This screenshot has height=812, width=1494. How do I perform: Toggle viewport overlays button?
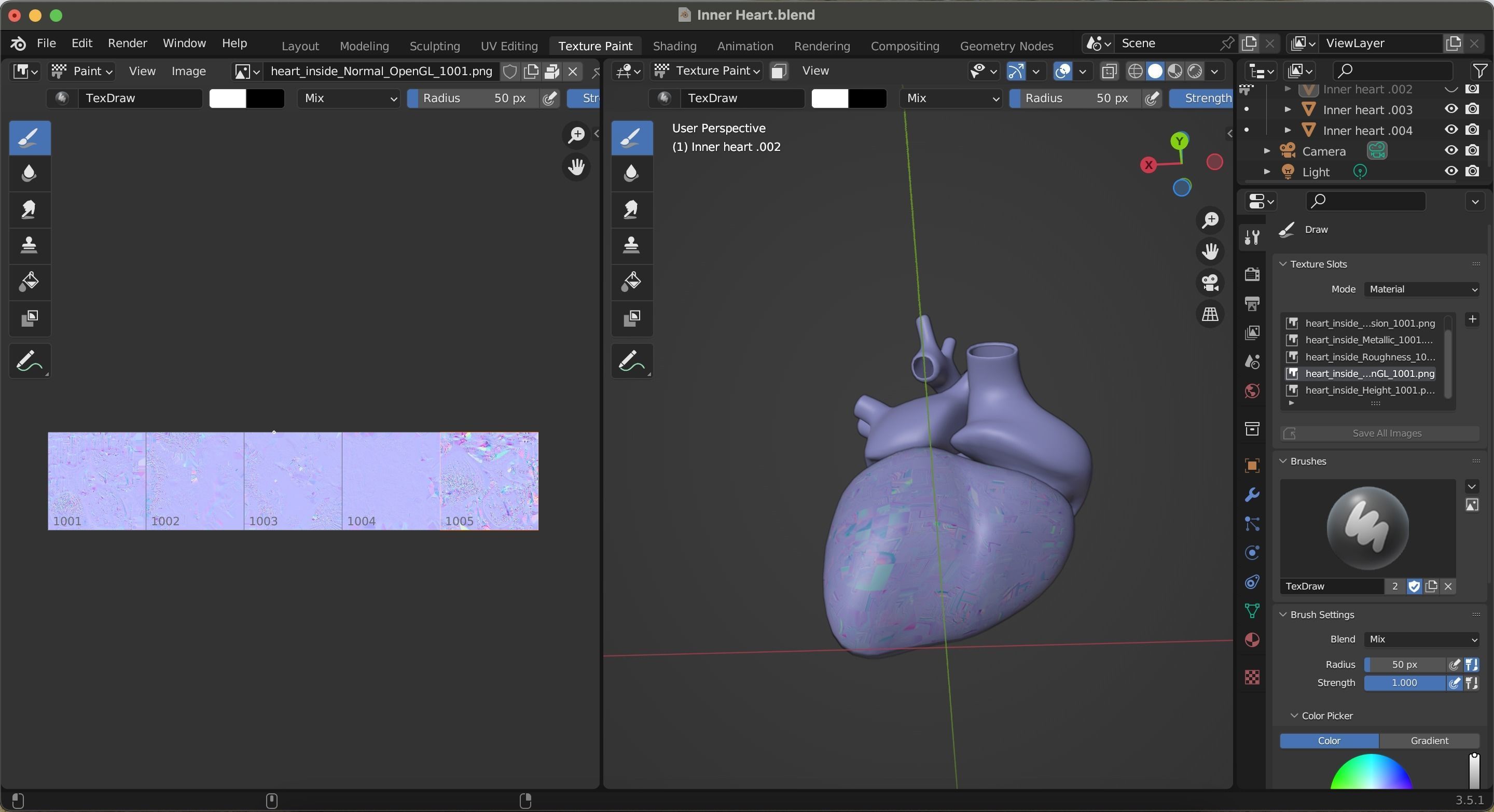(x=1062, y=71)
